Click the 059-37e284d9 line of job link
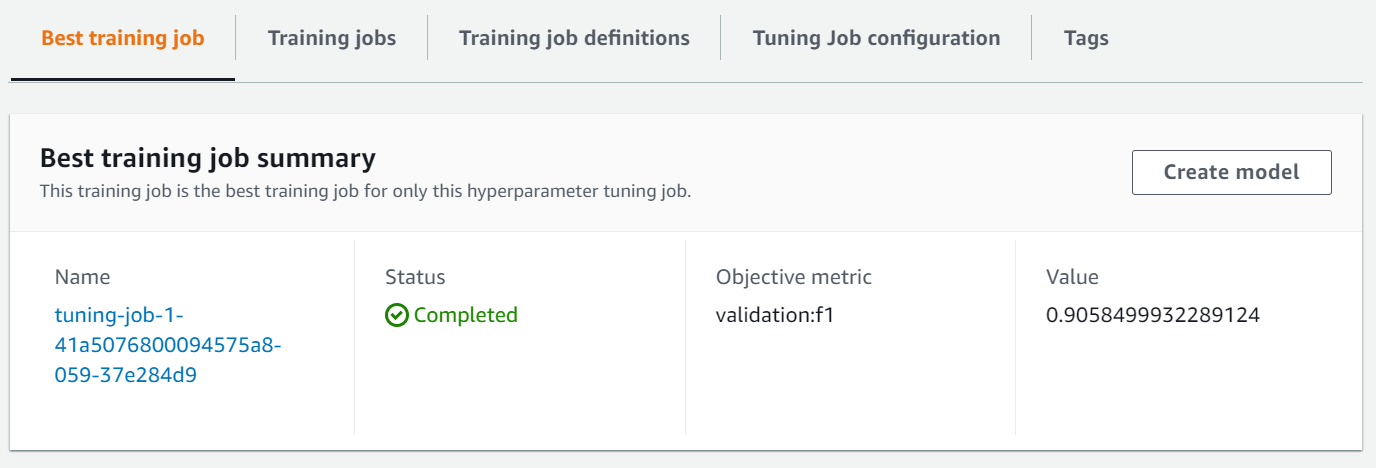This screenshot has height=468, width=1376. click(x=124, y=376)
